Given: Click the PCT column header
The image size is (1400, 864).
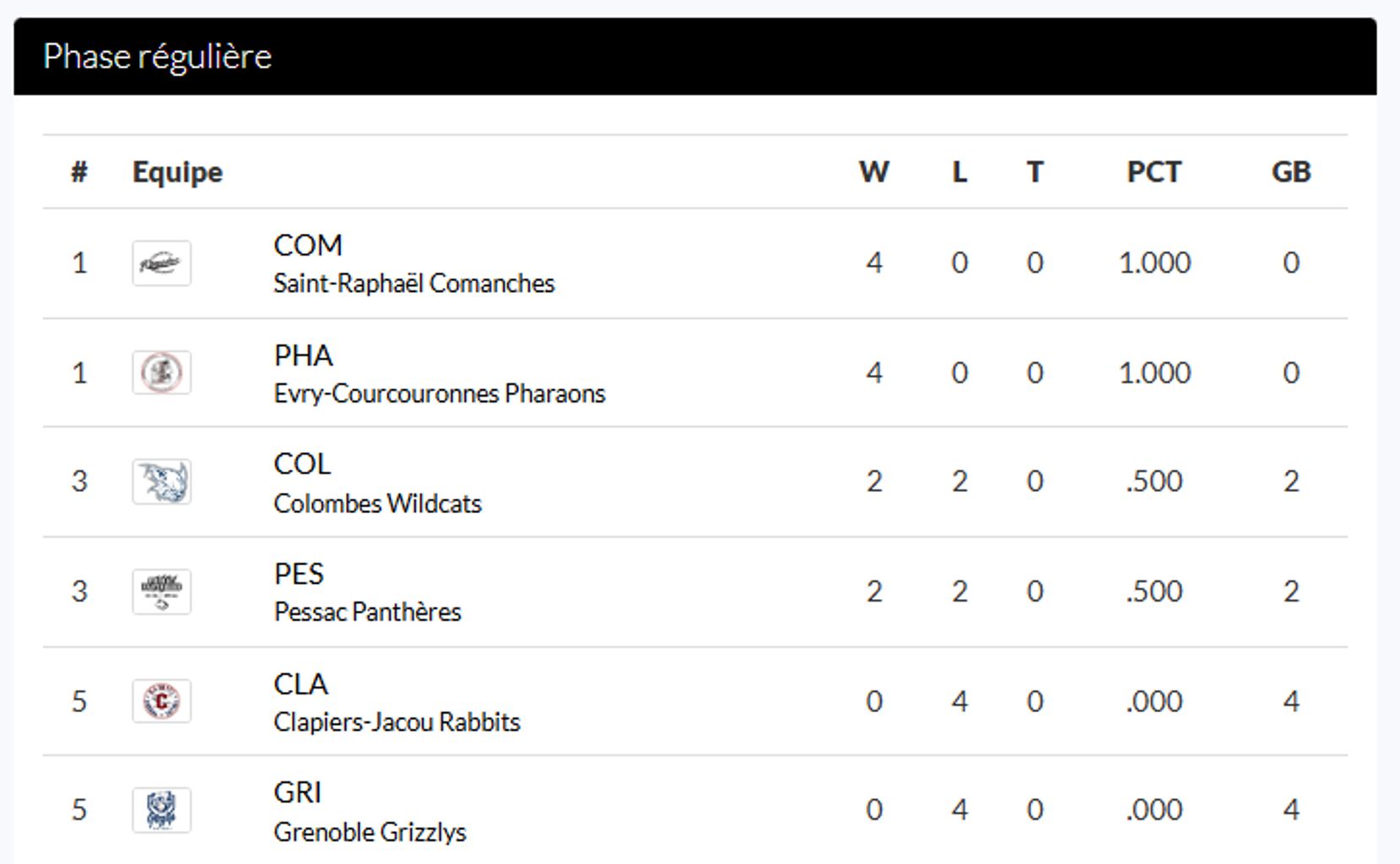Looking at the screenshot, I should [1154, 172].
